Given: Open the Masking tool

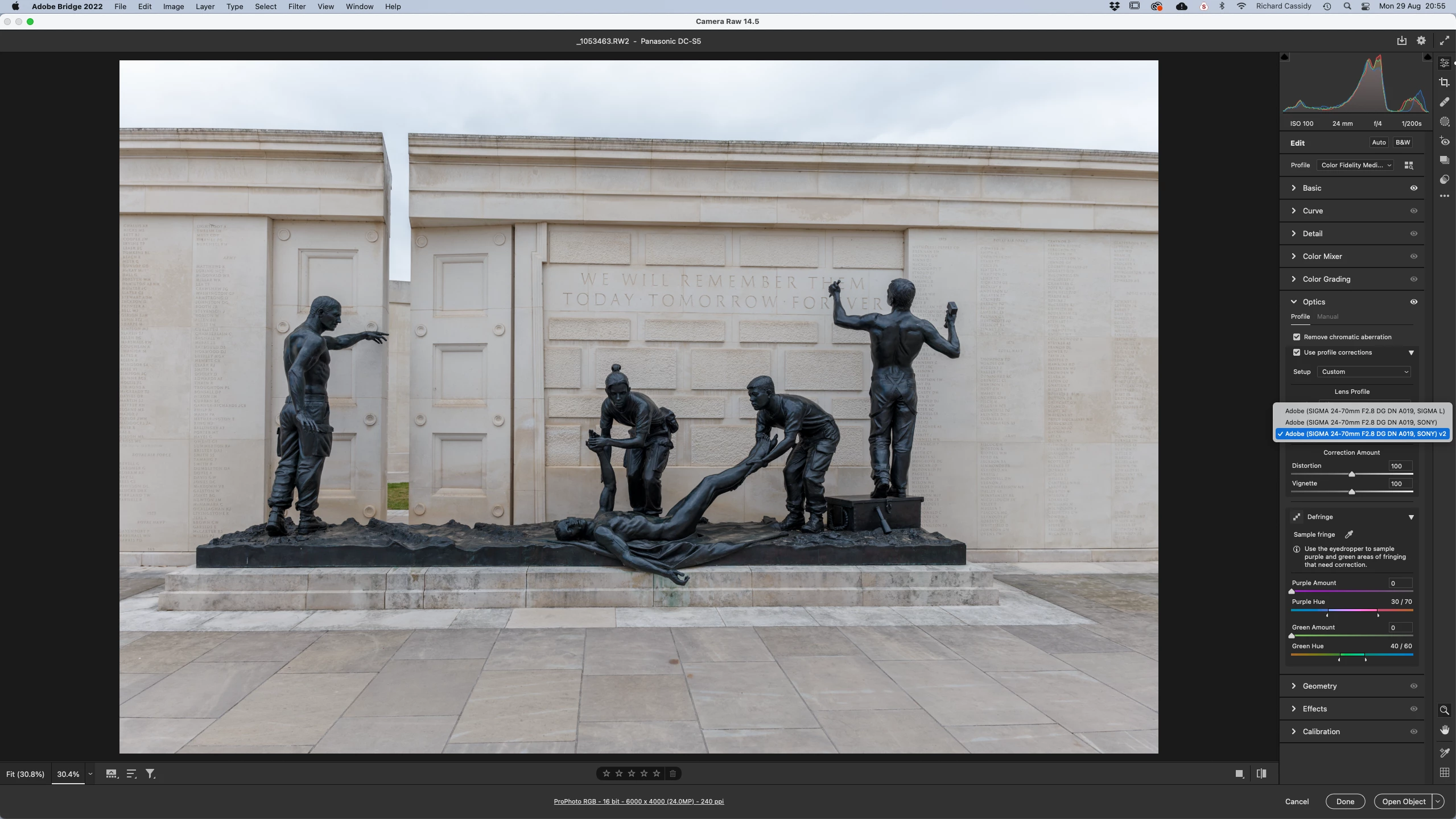Looking at the screenshot, I should (x=1444, y=122).
